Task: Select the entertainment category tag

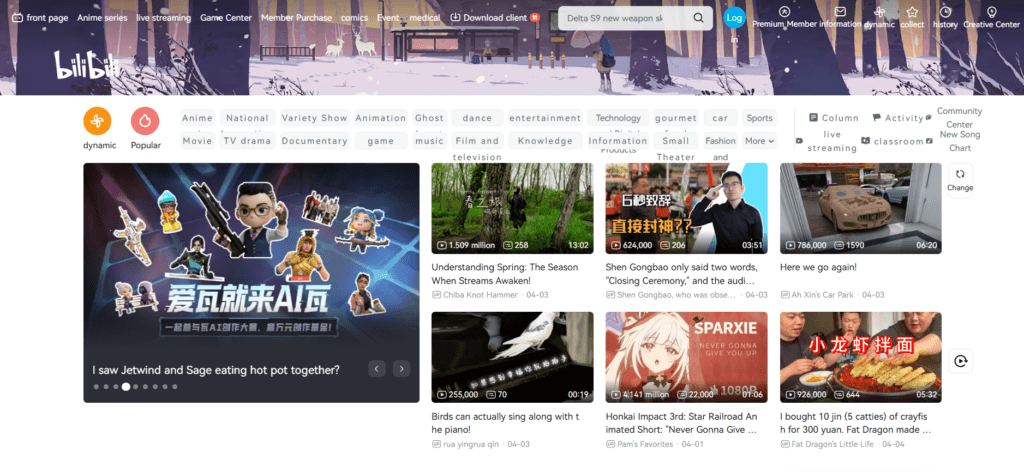Action: click(545, 118)
